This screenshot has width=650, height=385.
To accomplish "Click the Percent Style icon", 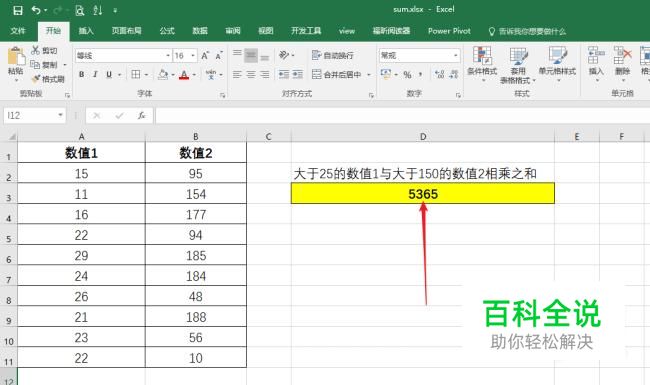I will (407, 75).
